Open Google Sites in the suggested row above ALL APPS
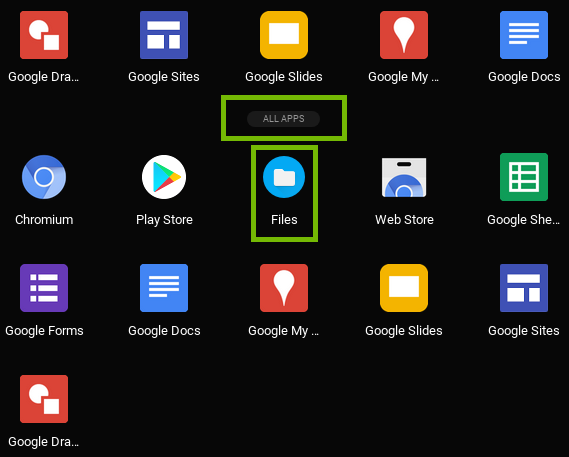Viewport: 569px width, 457px height. click(164, 35)
